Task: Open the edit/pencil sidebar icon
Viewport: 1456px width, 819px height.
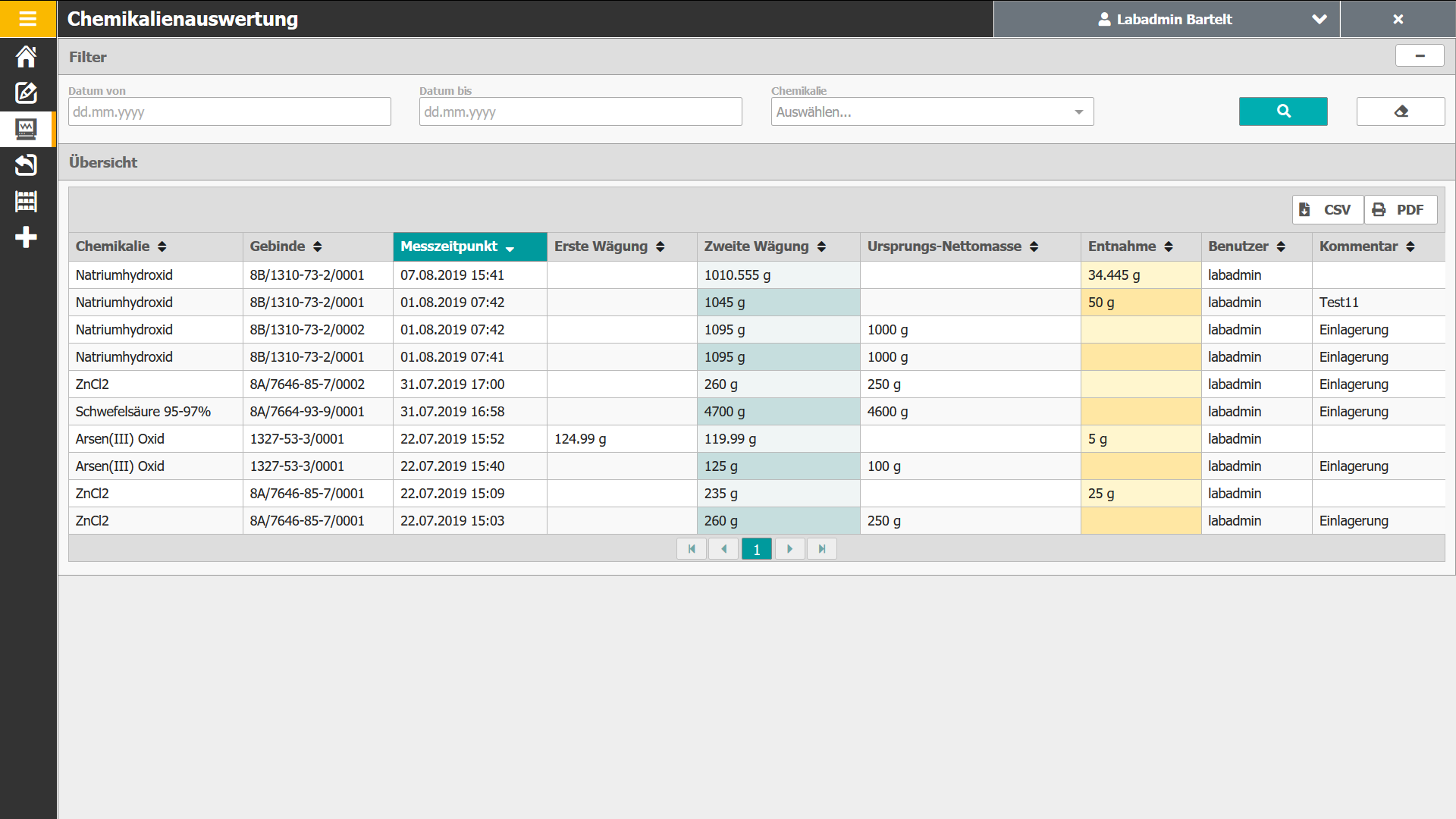Action: (27, 93)
